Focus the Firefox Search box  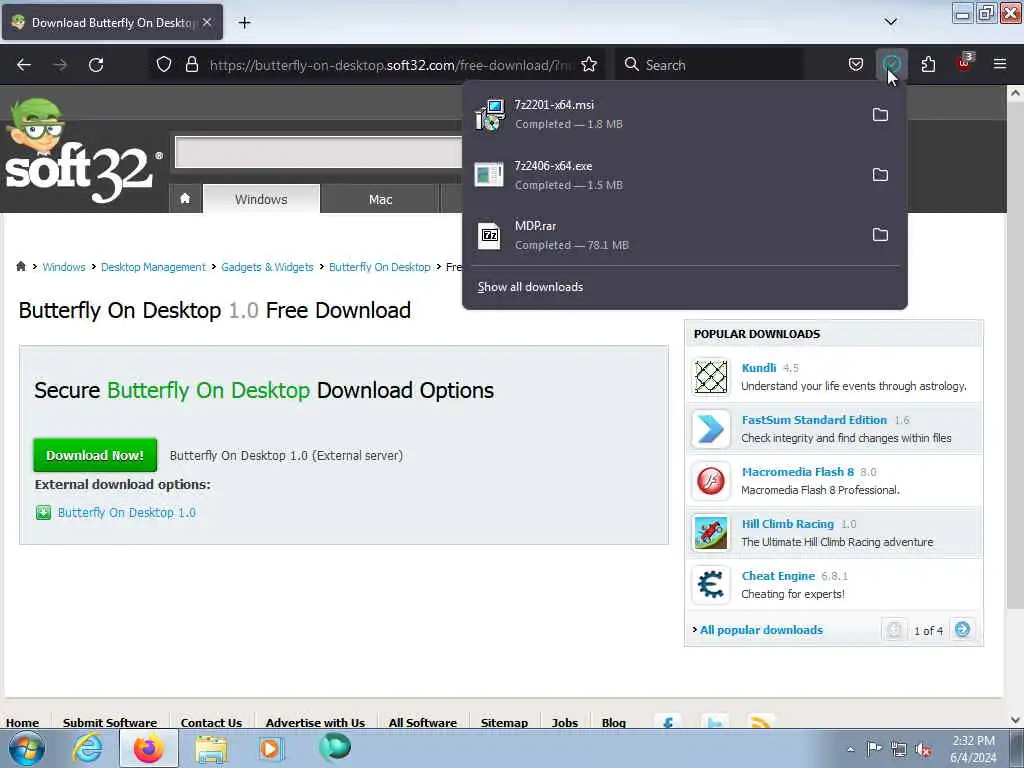[x=709, y=65]
